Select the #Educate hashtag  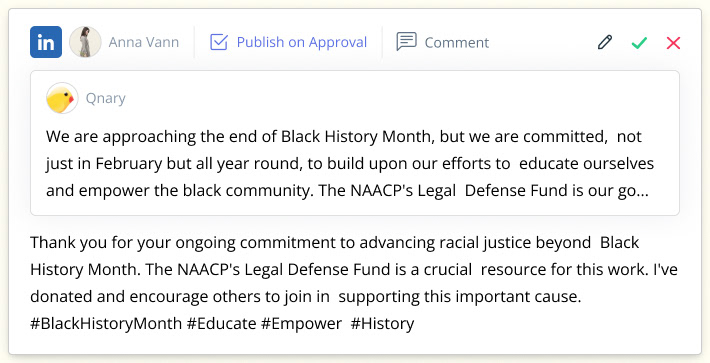[x=221, y=324]
